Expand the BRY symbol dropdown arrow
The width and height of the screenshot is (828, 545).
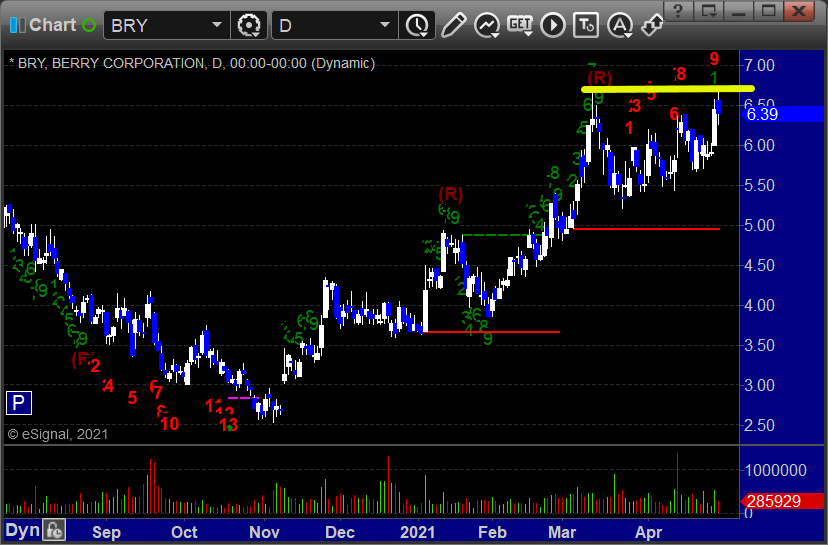coord(217,25)
